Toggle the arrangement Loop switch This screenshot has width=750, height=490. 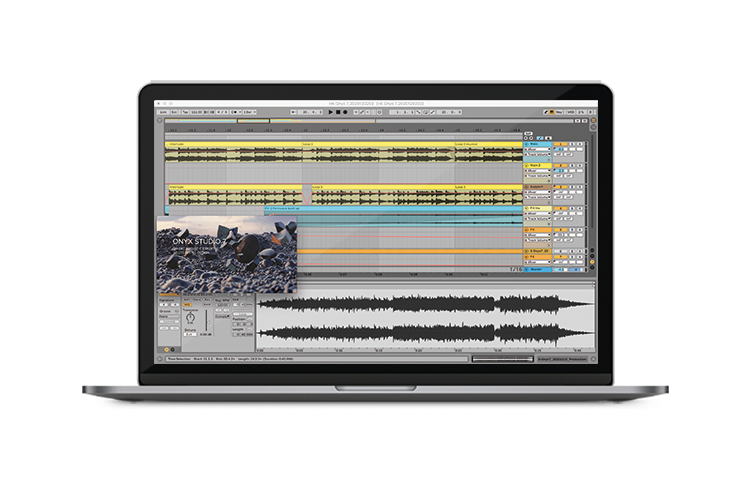(425, 112)
